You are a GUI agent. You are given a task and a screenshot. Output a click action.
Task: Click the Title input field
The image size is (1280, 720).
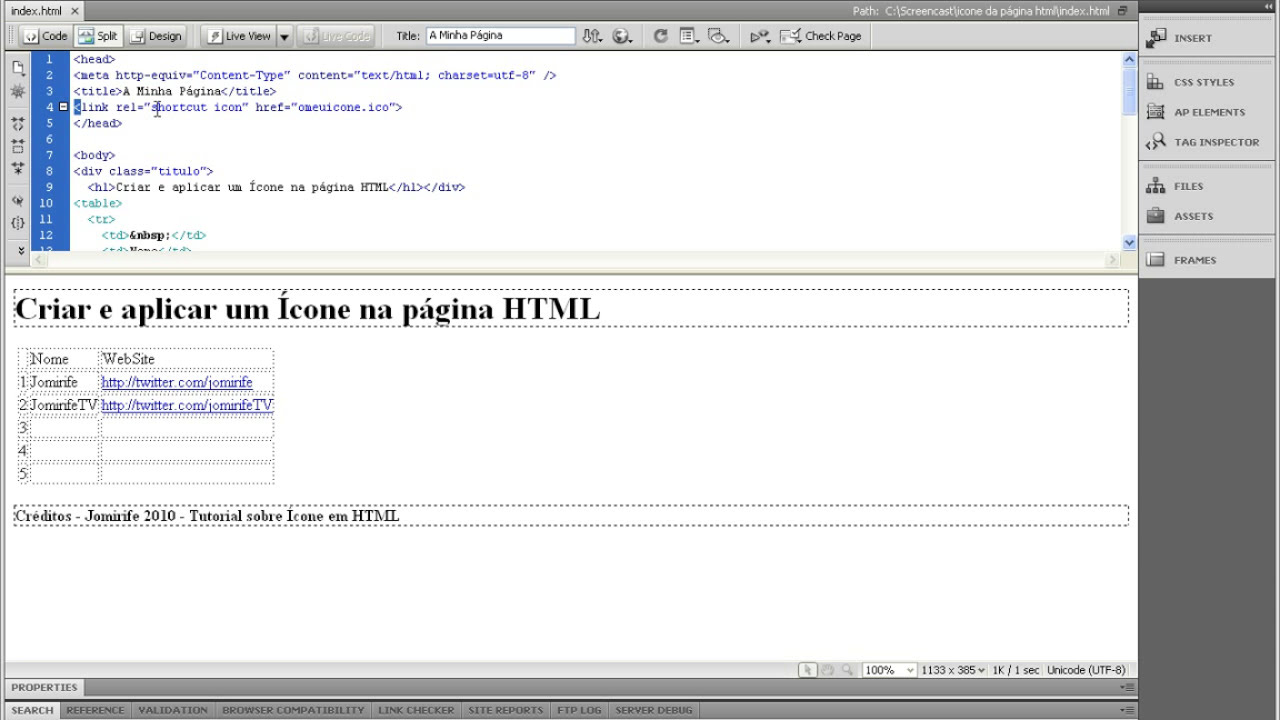500,36
